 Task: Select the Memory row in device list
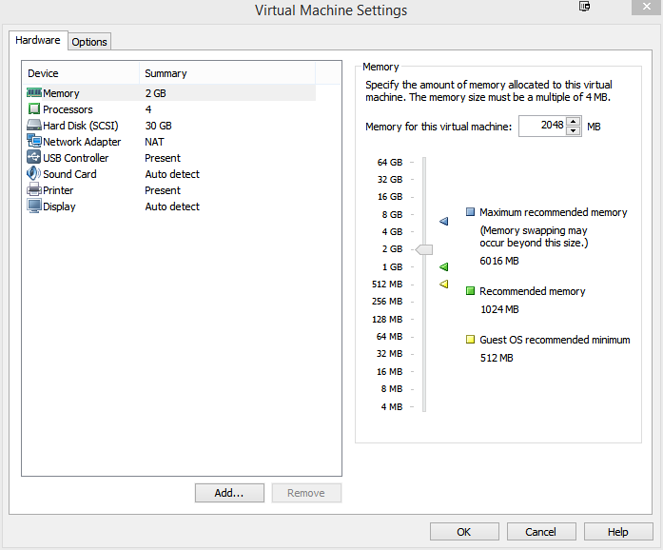[x=170, y=93]
